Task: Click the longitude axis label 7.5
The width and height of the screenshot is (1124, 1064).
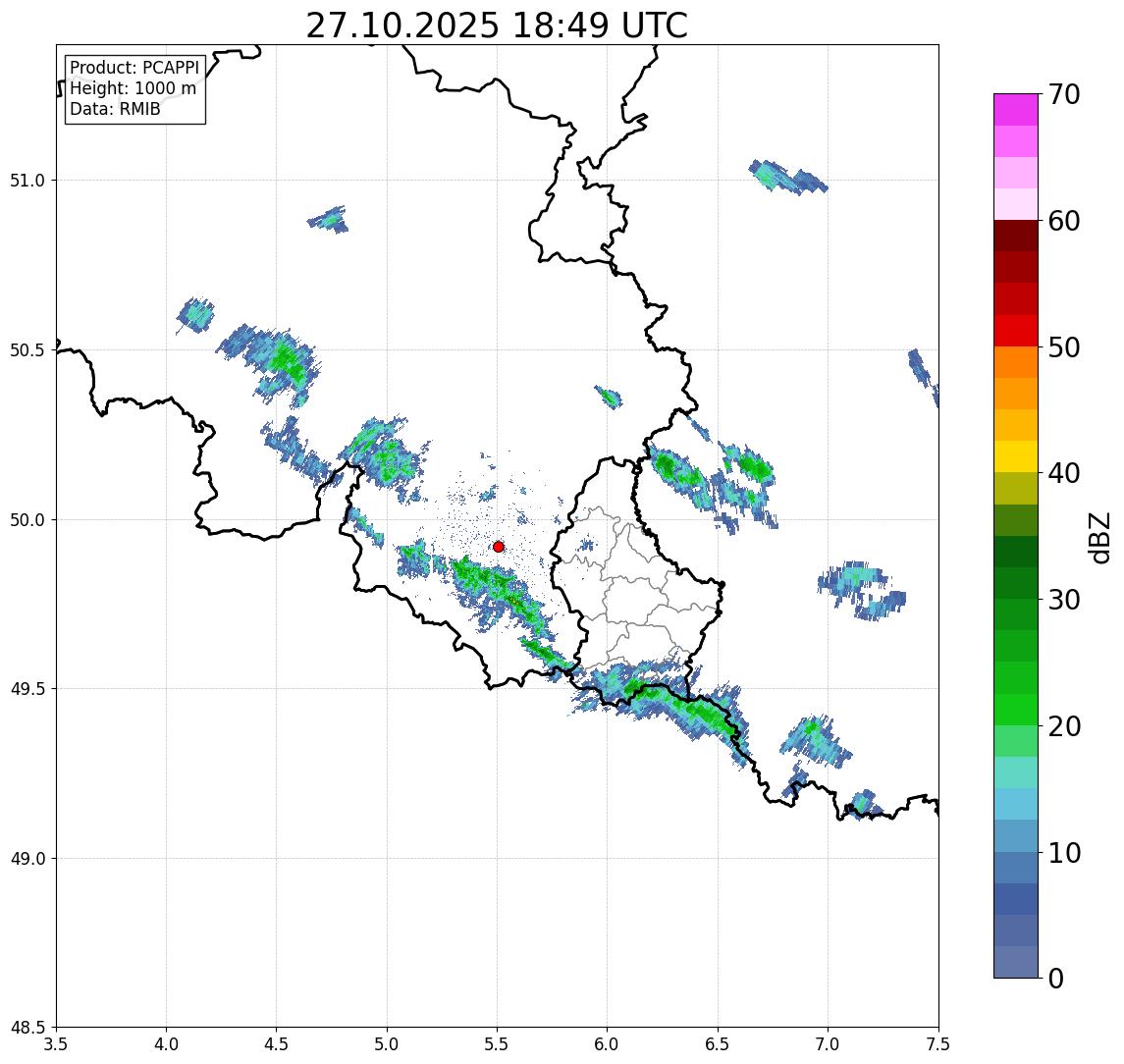Action: coord(938,1044)
